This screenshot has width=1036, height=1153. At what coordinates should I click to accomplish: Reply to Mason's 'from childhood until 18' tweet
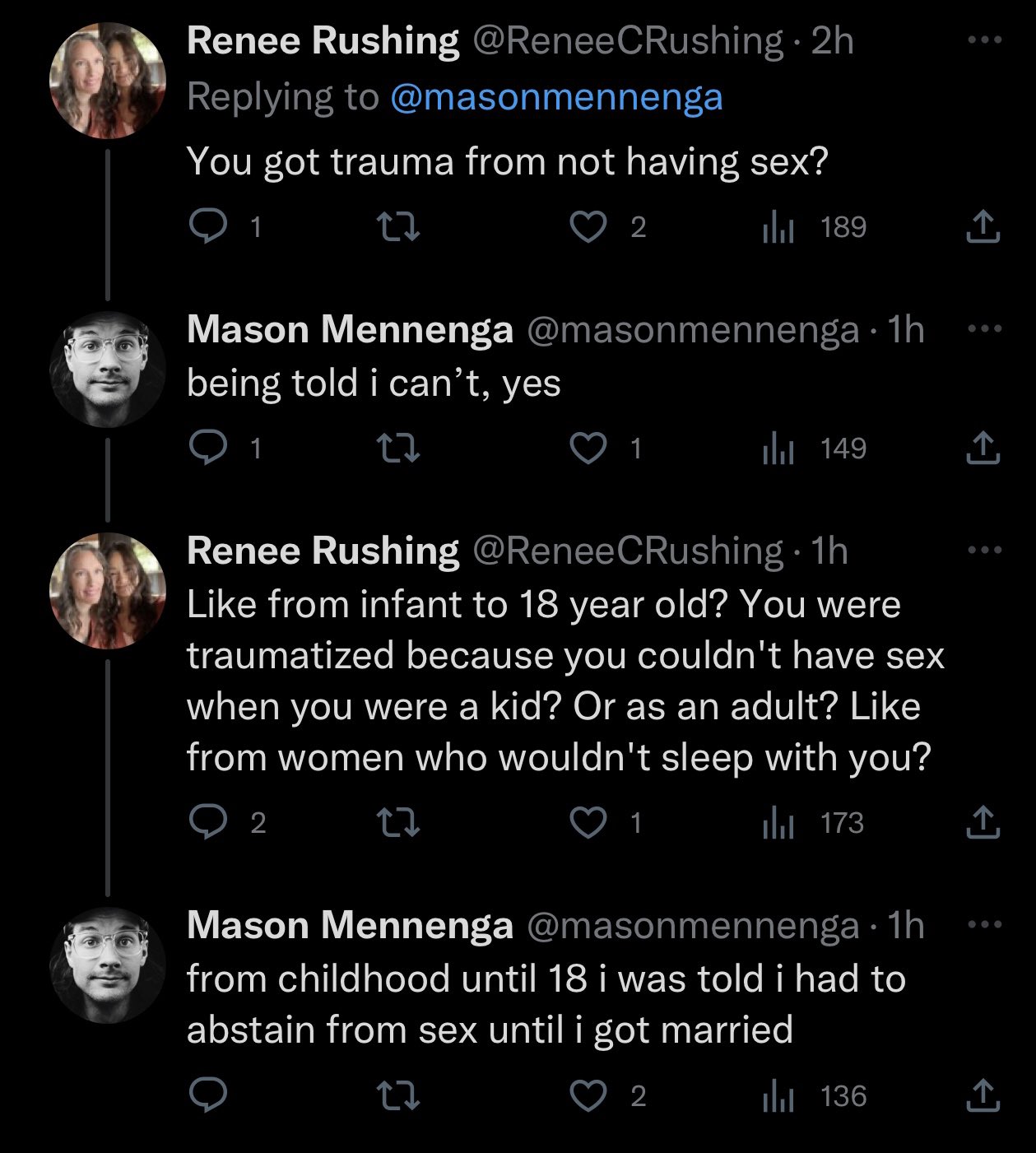coord(208,1095)
